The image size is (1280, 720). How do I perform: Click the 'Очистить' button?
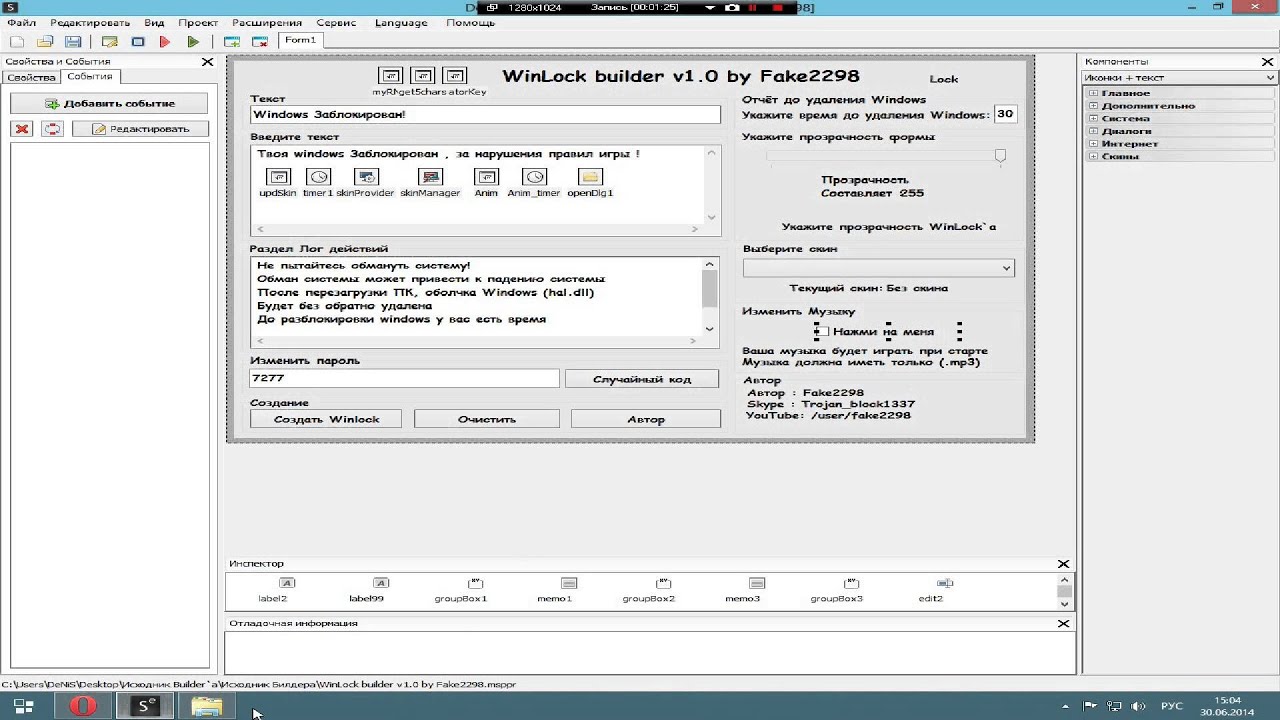(x=487, y=419)
